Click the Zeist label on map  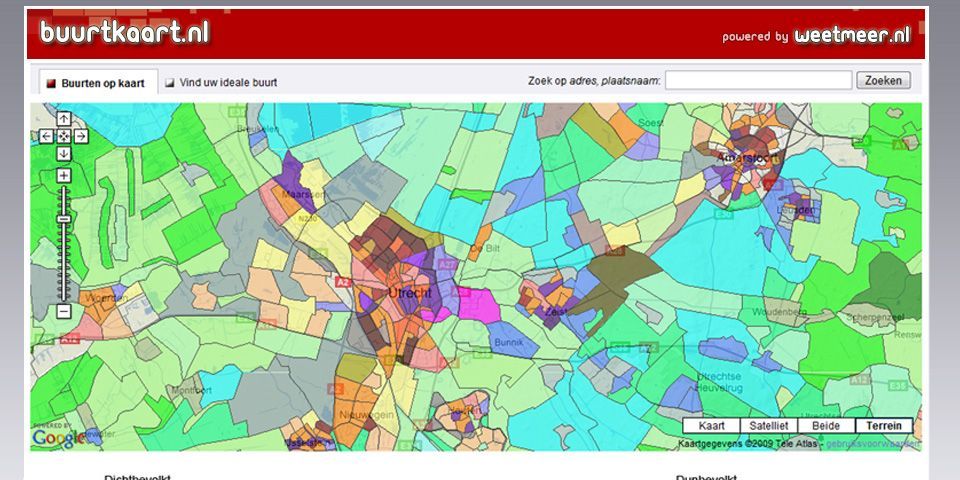tap(557, 312)
